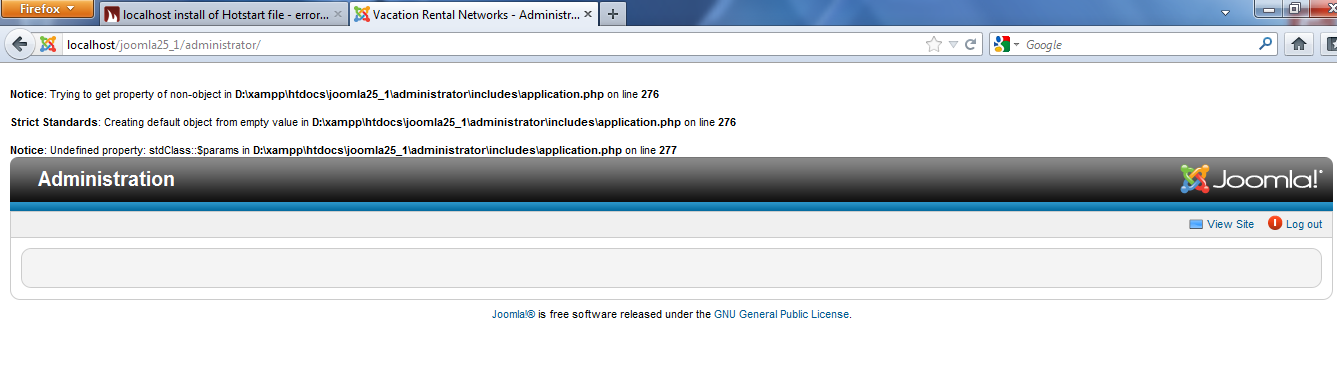Bookmark this page with the star icon
The image size is (1337, 374).
point(934,44)
